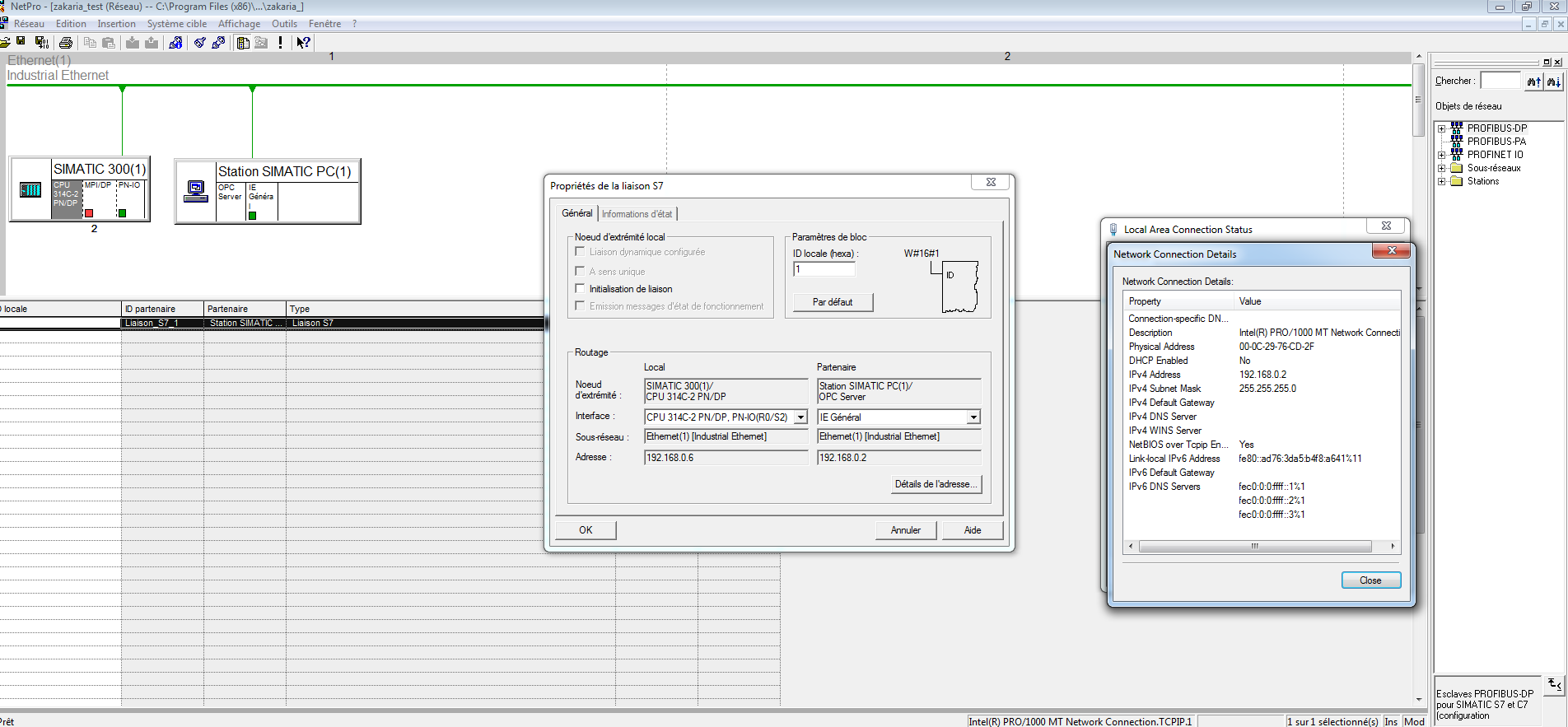Viewport: 1568px width, 727px height.
Task: Select the SIMATIC 300(1) station CPU icon
Action: 30,190
